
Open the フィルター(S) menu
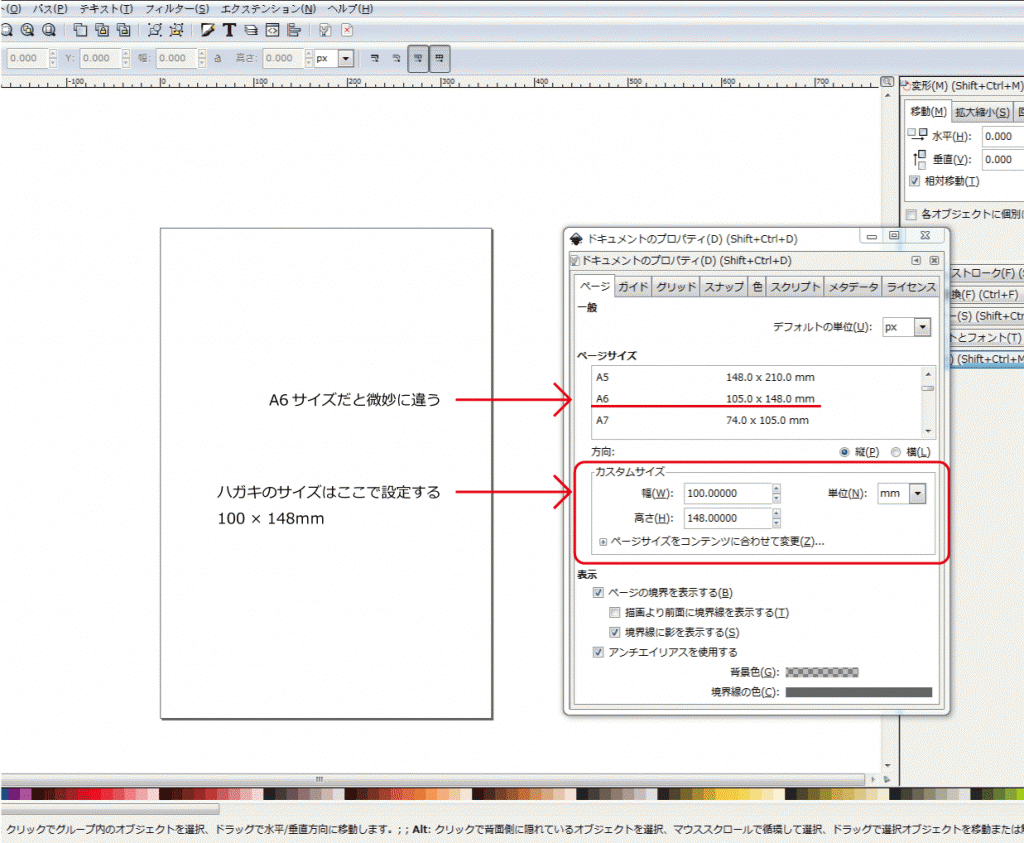coord(177,9)
